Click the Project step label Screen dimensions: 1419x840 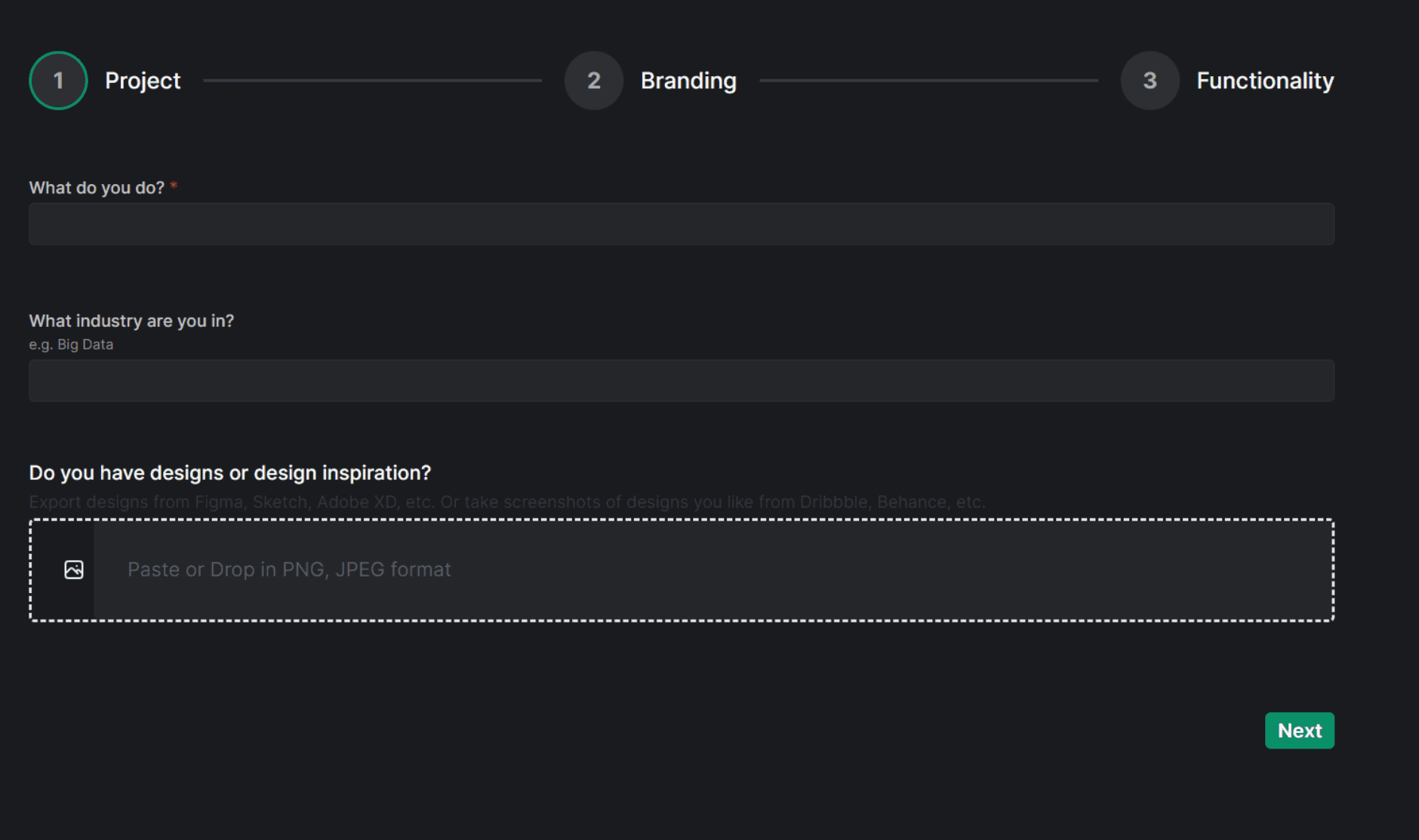(143, 80)
